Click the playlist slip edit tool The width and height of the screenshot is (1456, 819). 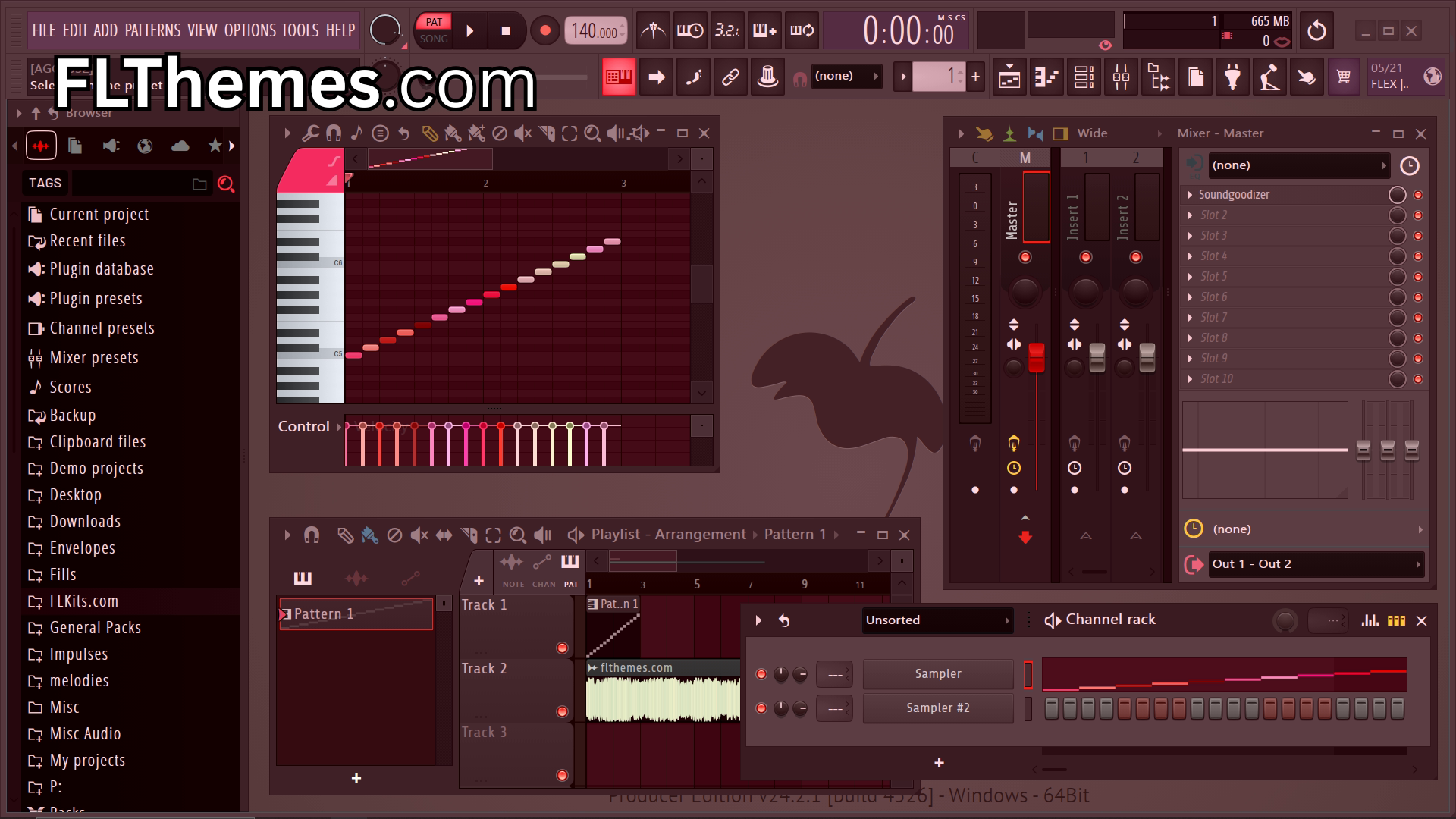coord(444,535)
